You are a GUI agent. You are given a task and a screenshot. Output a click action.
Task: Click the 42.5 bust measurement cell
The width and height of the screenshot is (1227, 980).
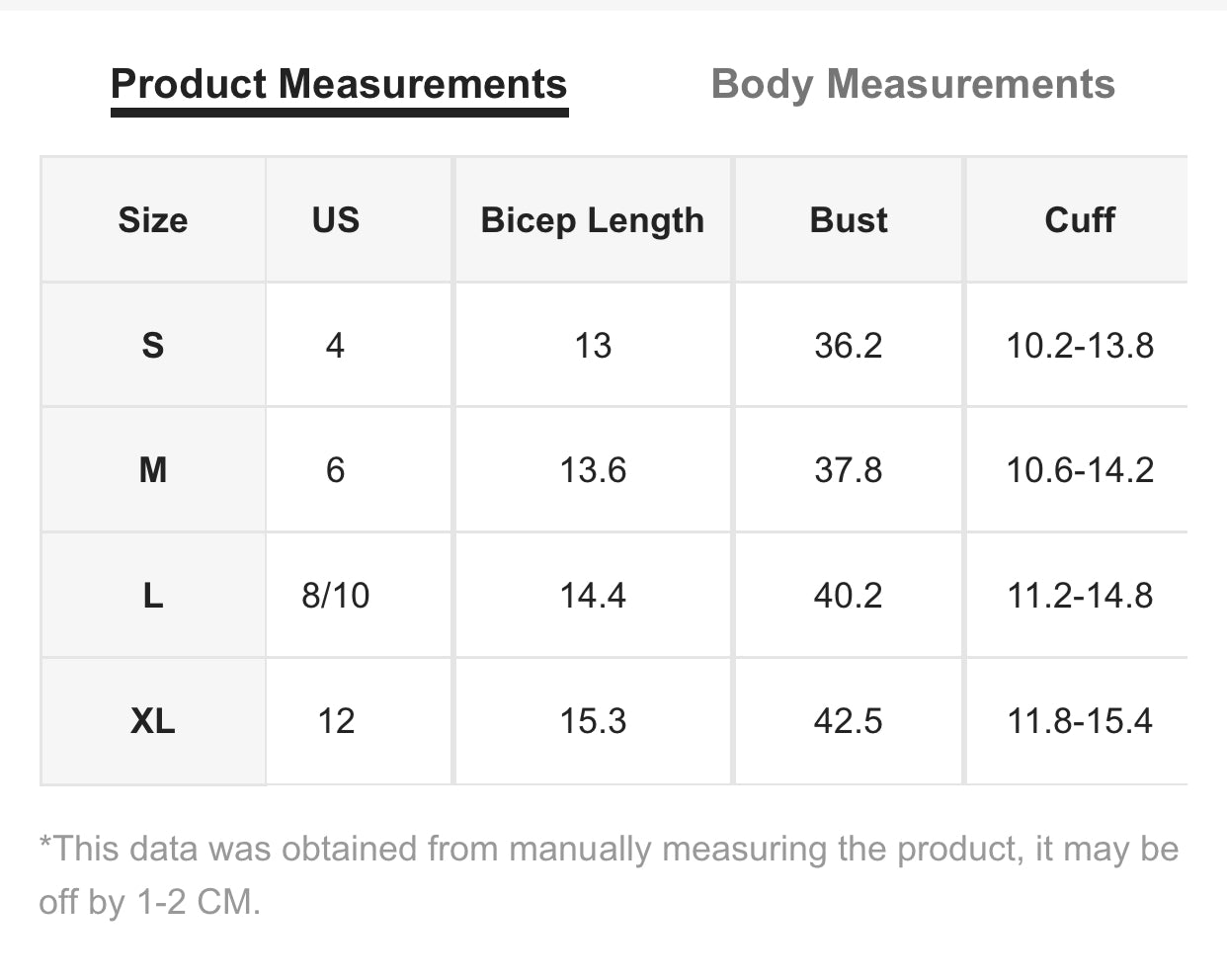[x=849, y=721]
